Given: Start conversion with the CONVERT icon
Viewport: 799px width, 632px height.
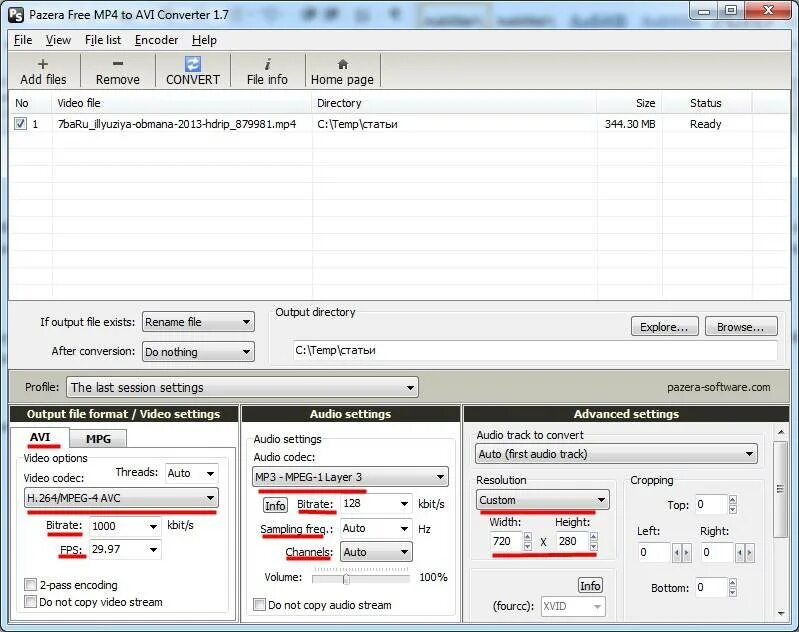Looking at the screenshot, I should tap(193, 64).
